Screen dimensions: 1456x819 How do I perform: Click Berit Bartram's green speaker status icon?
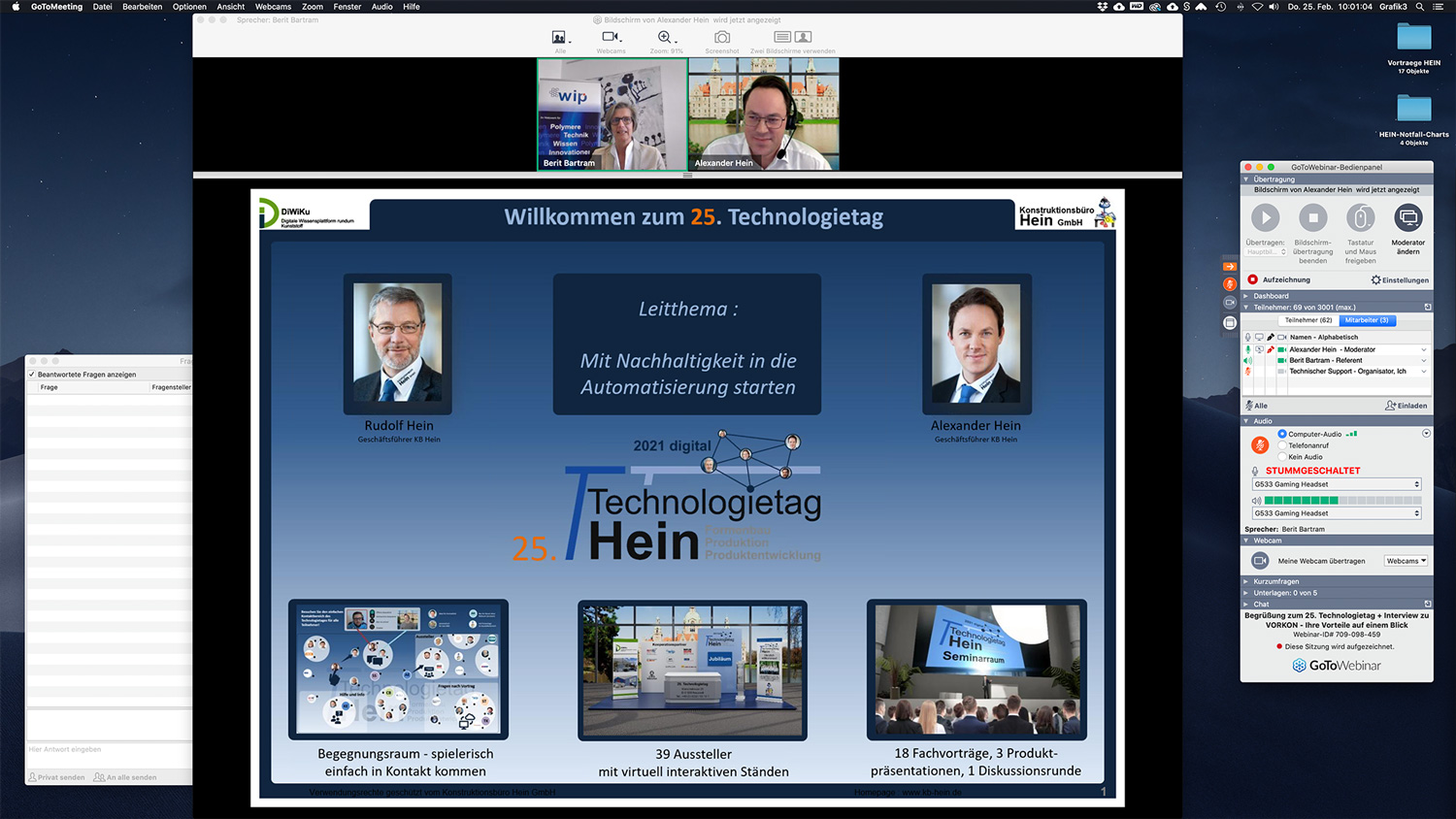(1248, 360)
